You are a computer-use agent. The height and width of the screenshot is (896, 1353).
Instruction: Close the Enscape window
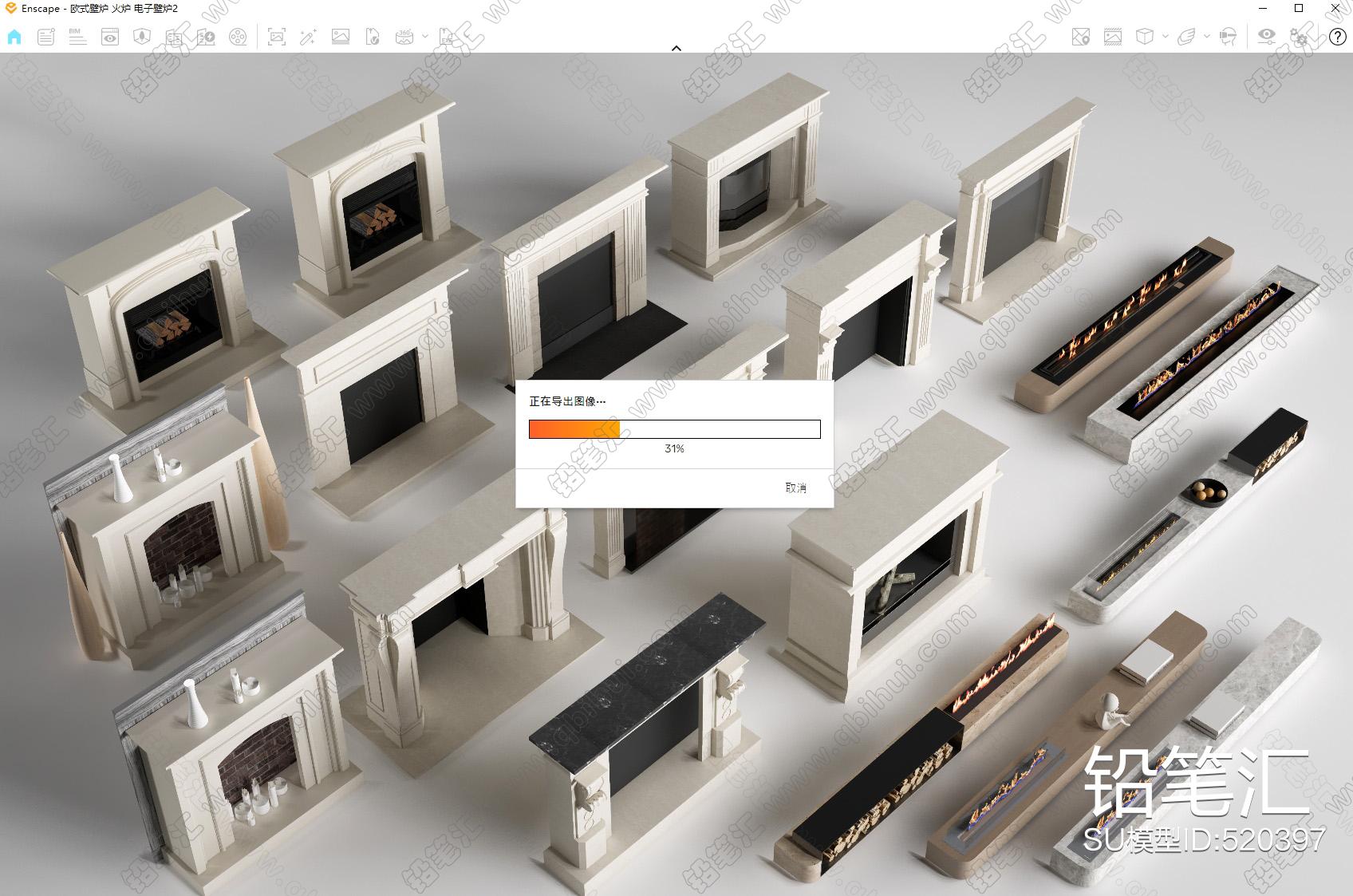[1335, 8]
